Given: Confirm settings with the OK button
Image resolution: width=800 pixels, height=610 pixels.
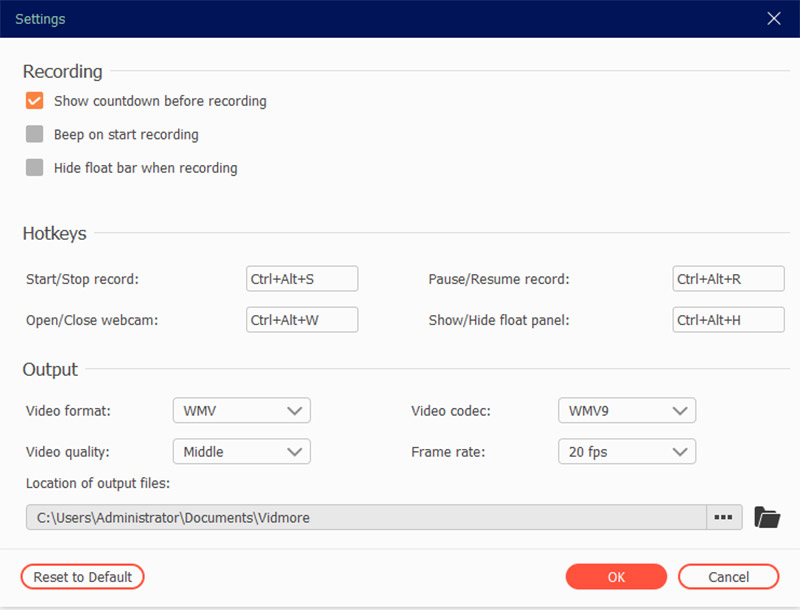Looking at the screenshot, I should [616, 577].
